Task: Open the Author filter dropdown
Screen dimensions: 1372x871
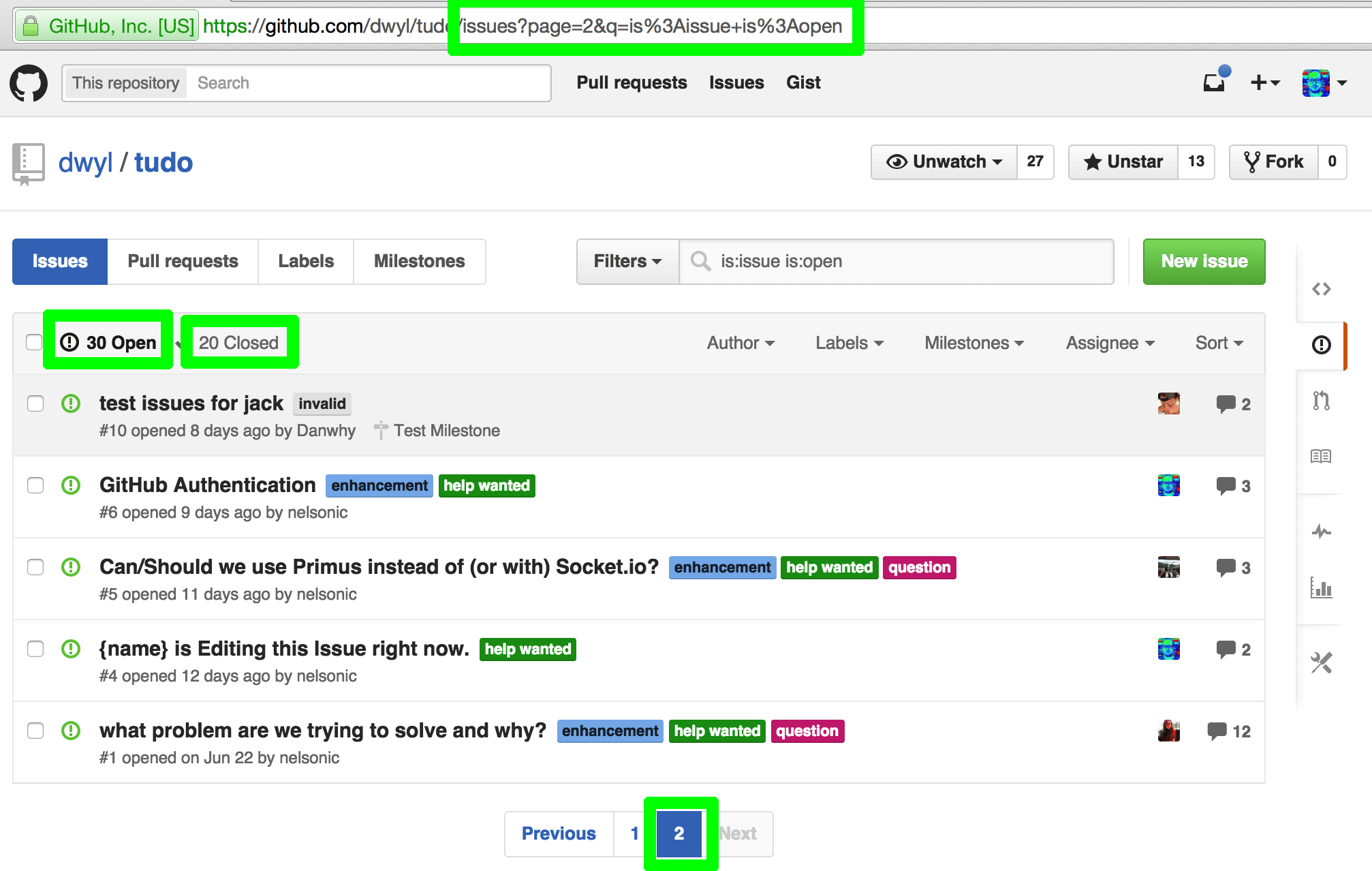Action: tap(740, 343)
